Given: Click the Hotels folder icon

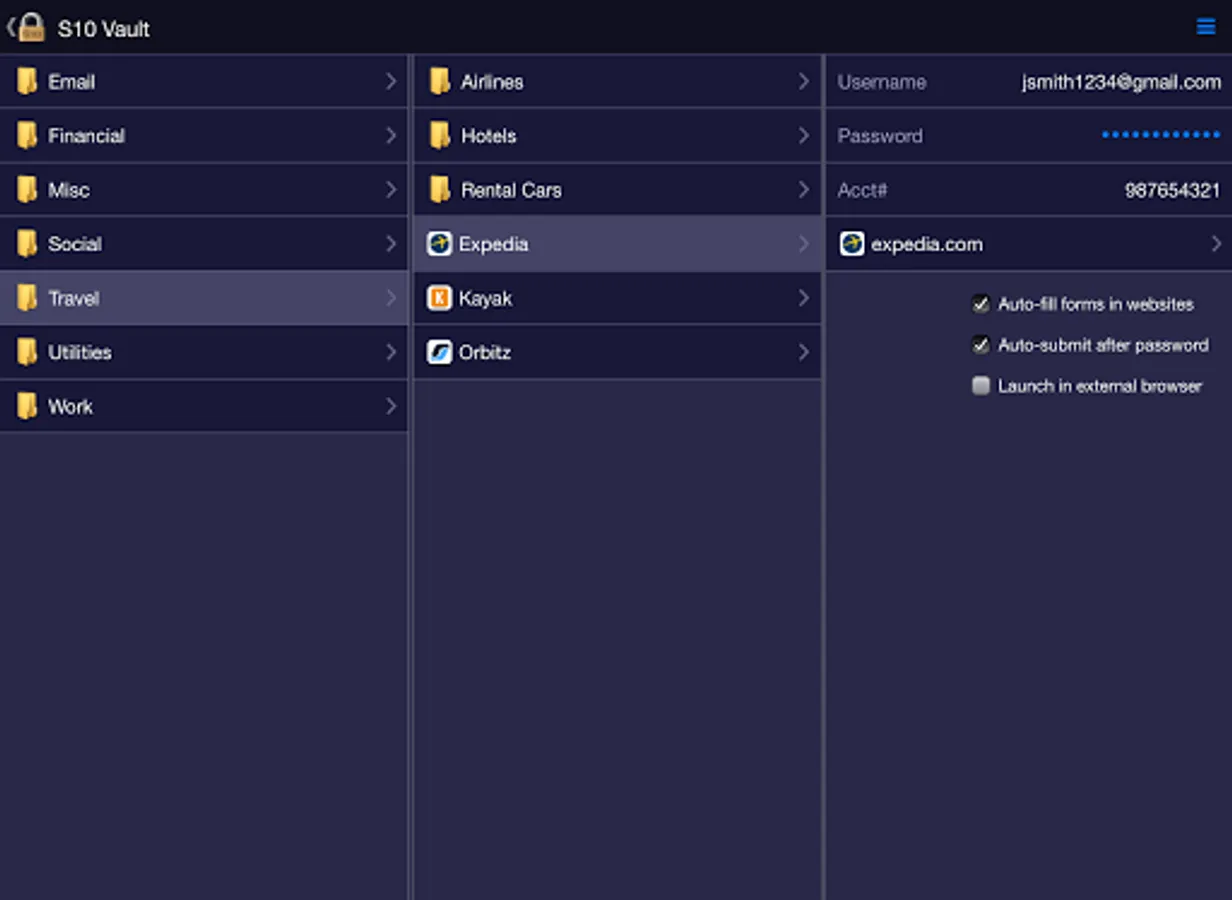Looking at the screenshot, I should coord(440,135).
